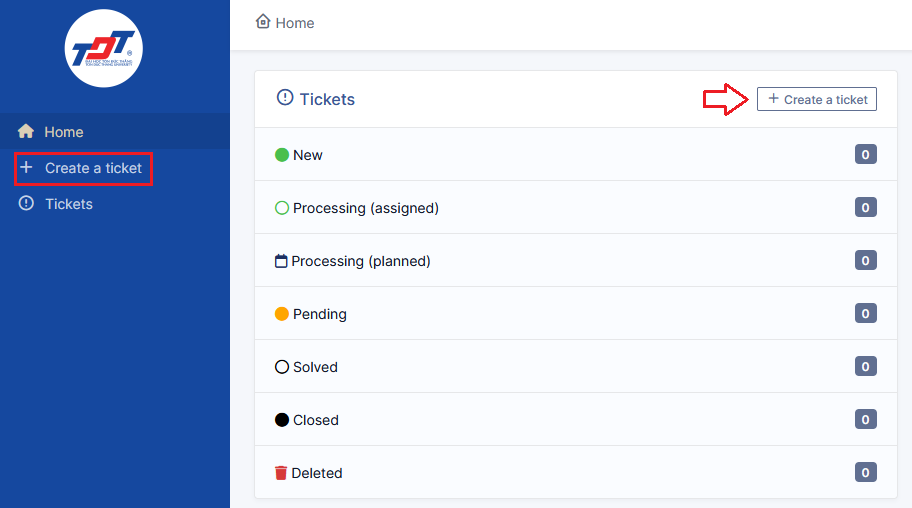The height and width of the screenshot is (508, 912).
Task: Click the exclamation icon beside sidebar Tickets
Action: [x=26, y=203]
